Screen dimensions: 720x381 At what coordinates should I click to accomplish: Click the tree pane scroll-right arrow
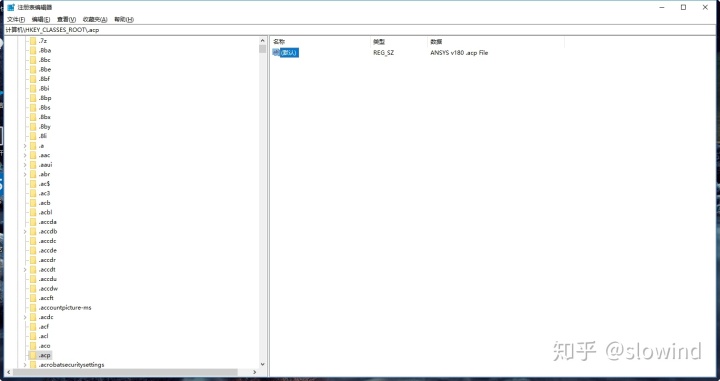[x=255, y=372]
